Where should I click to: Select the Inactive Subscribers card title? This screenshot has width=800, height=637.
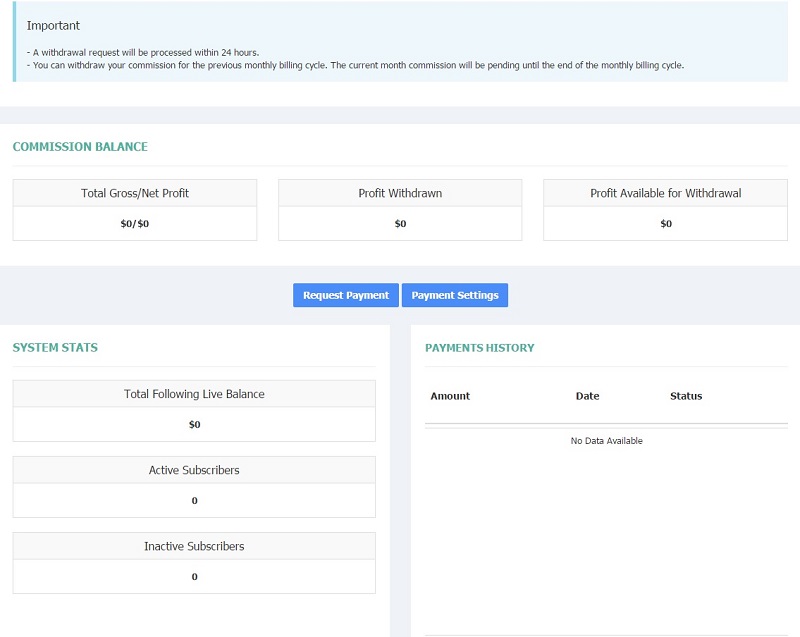point(194,546)
